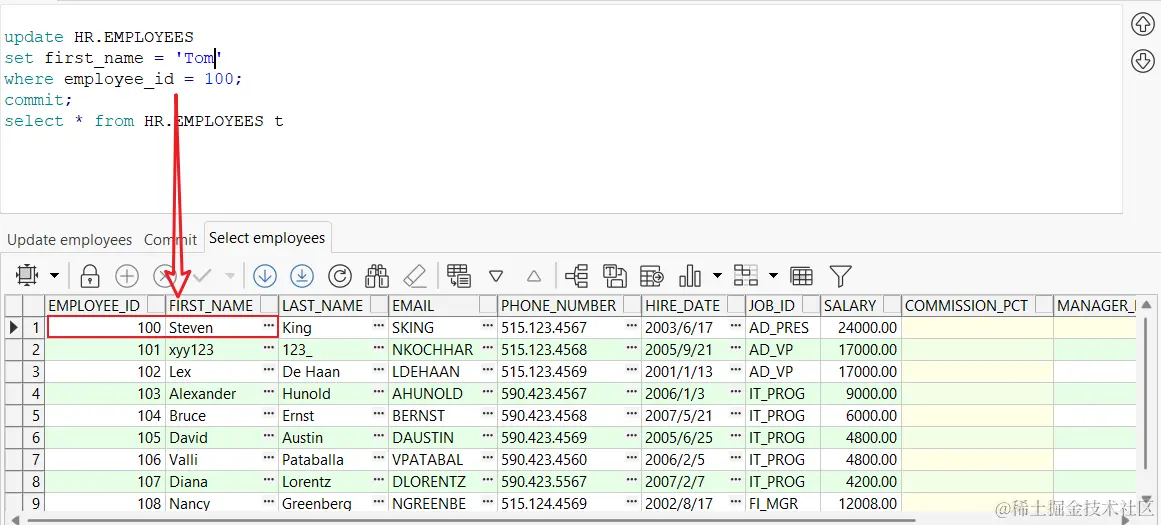Select row 1 via its row indicator

coord(13,327)
